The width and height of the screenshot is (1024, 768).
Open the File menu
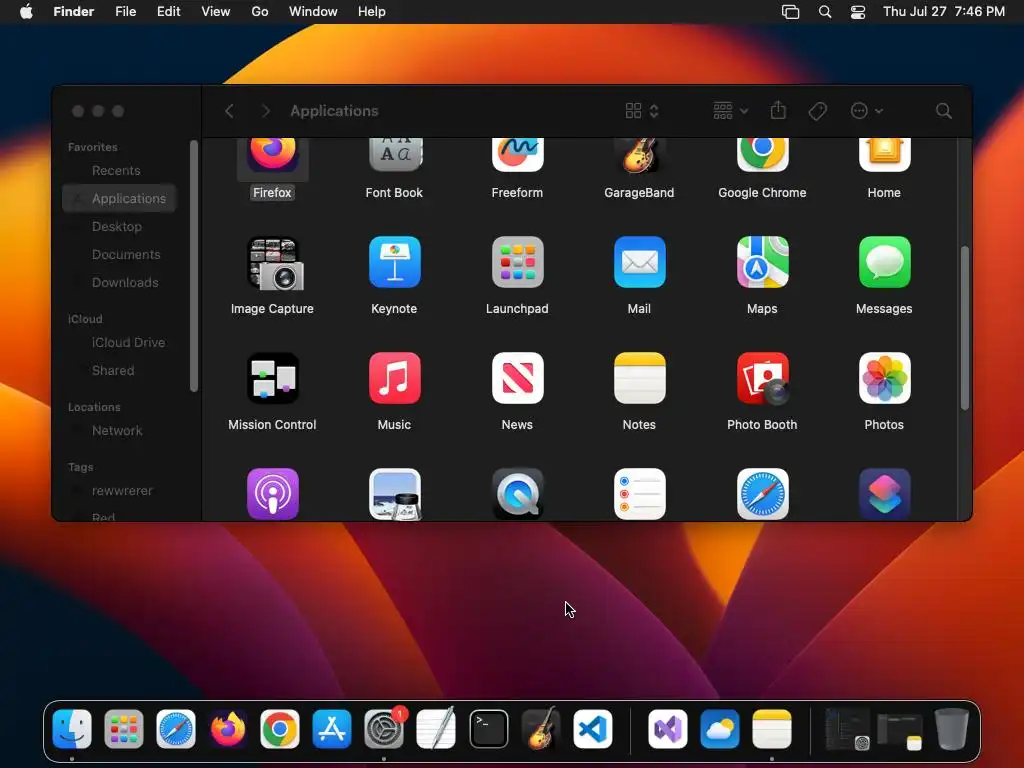coord(125,12)
